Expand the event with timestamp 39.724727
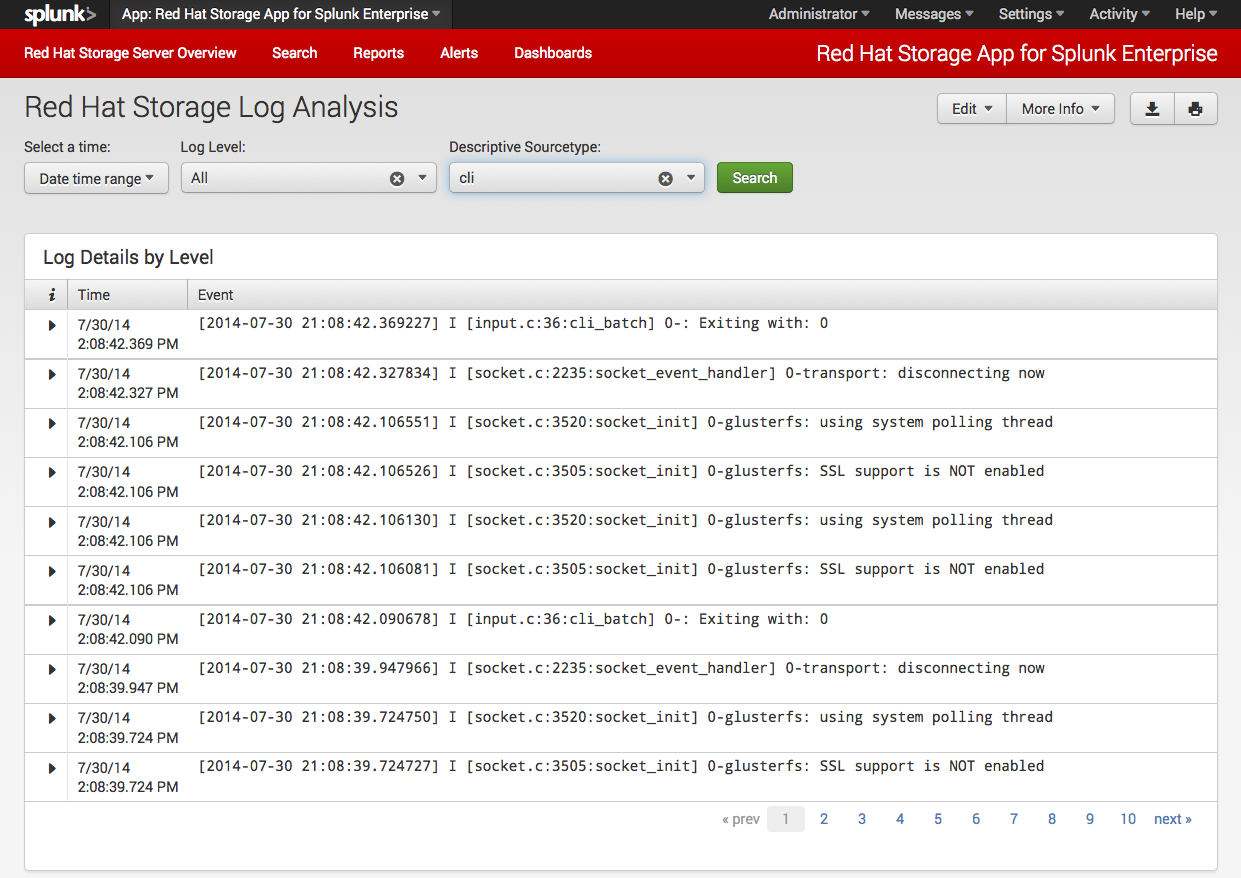The image size is (1241, 878). pyautogui.click(x=52, y=768)
